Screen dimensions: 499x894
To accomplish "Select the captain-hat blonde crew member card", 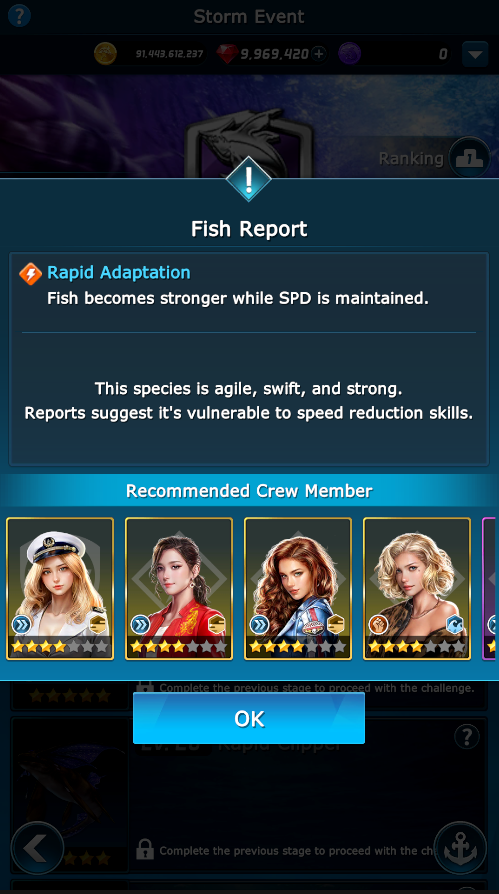I will tap(60, 588).
